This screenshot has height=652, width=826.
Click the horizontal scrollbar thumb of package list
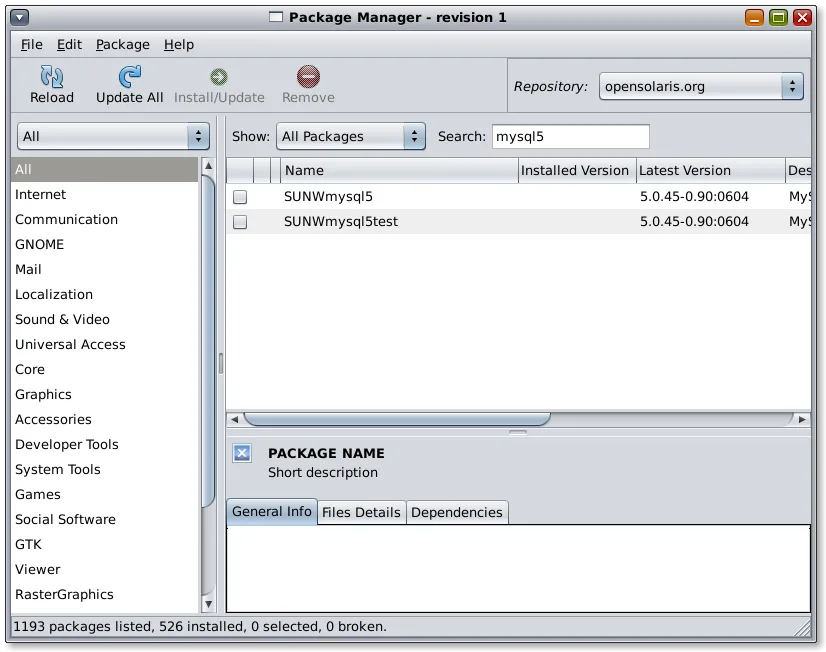point(397,419)
